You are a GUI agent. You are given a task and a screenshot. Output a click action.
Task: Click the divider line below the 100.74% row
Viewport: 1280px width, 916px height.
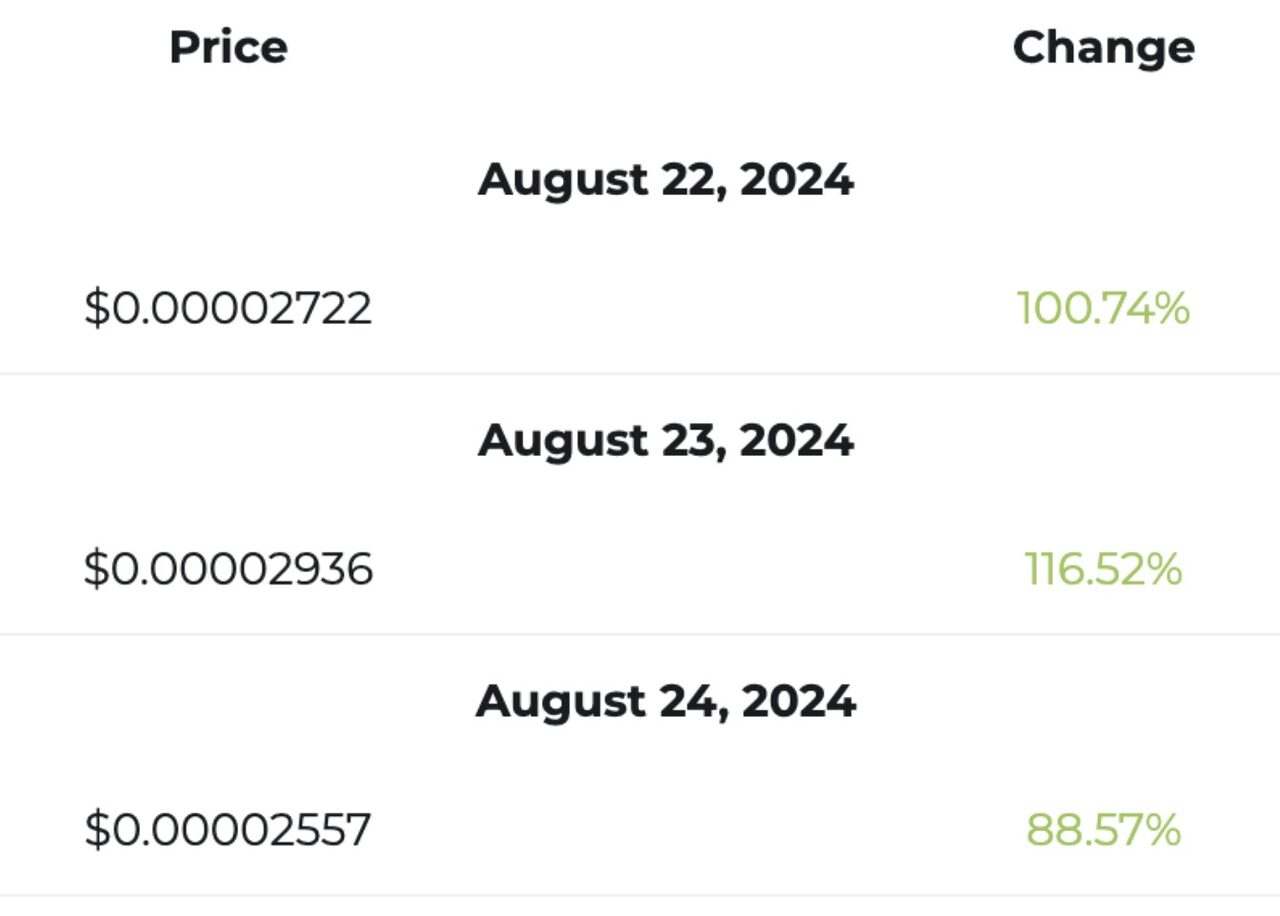(x=640, y=374)
